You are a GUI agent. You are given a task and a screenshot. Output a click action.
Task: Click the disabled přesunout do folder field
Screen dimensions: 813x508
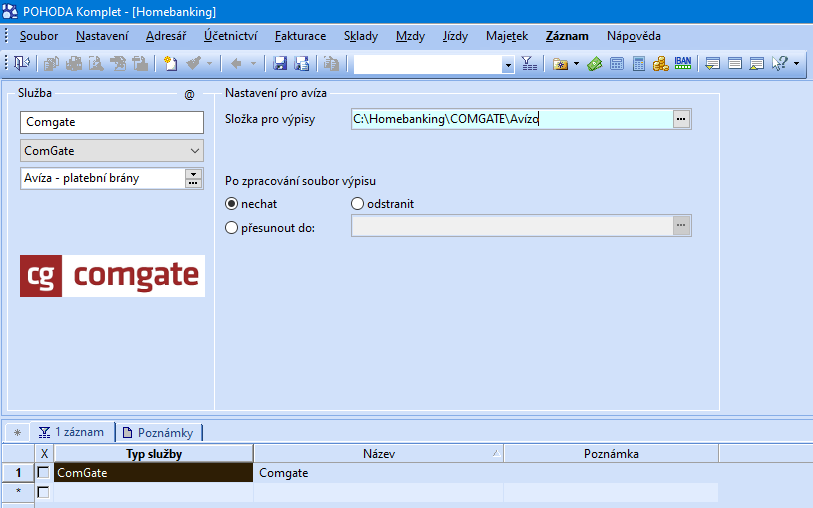[512, 226]
